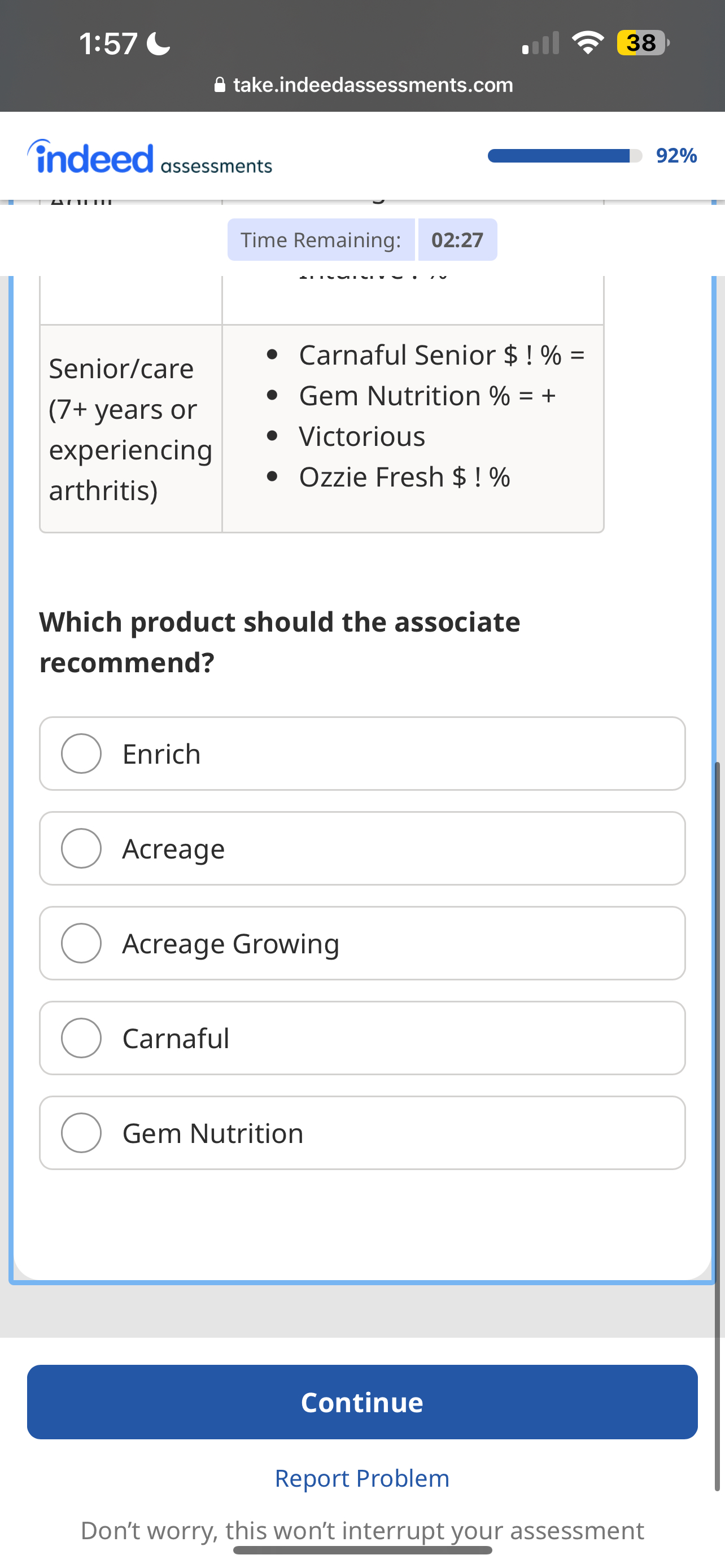
Task: Tap the 1:57 clock in status bar
Action: pos(108,43)
